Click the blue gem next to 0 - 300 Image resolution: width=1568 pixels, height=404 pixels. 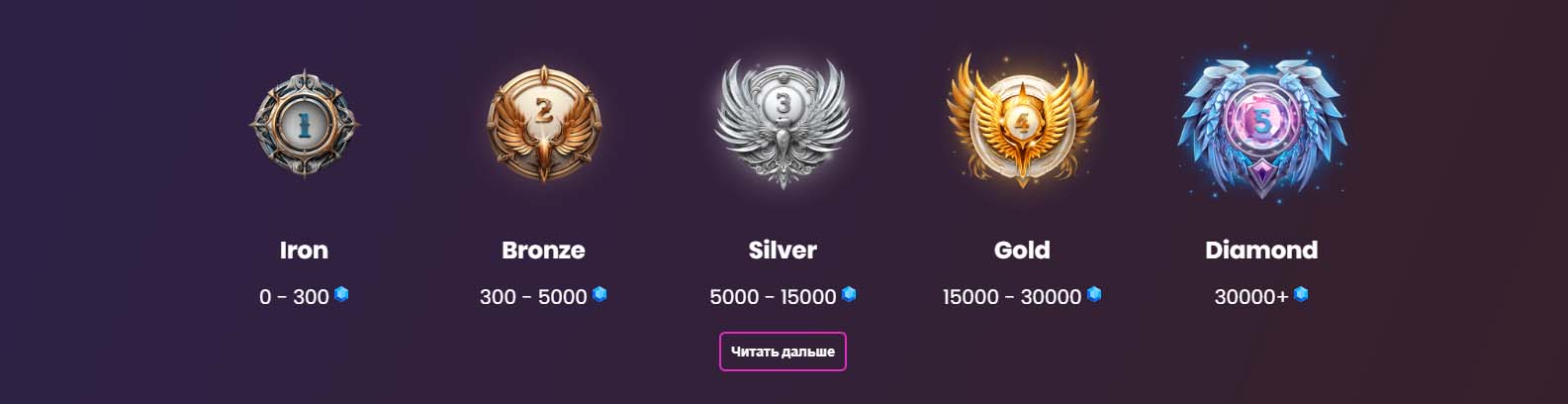(341, 294)
